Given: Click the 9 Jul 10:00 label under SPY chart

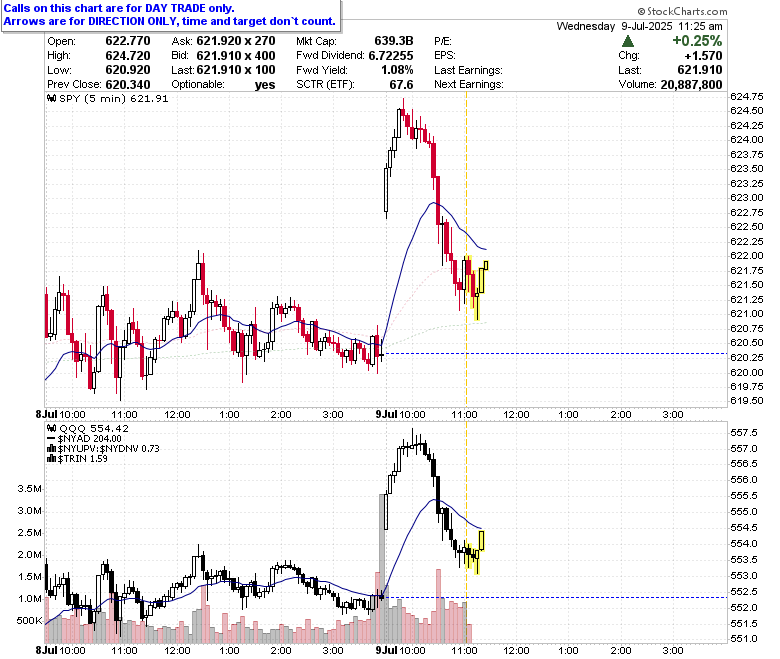Looking at the screenshot, I should (x=400, y=414).
